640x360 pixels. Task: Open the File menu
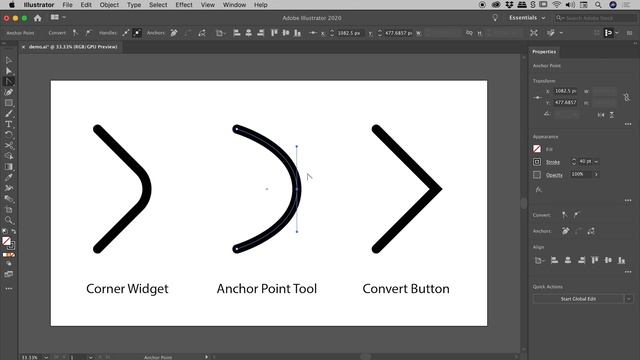(67, 5)
